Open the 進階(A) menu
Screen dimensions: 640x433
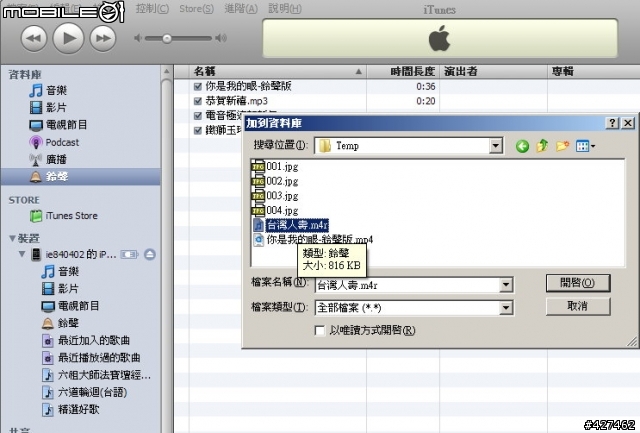pyautogui.click(x=241, y=9)
